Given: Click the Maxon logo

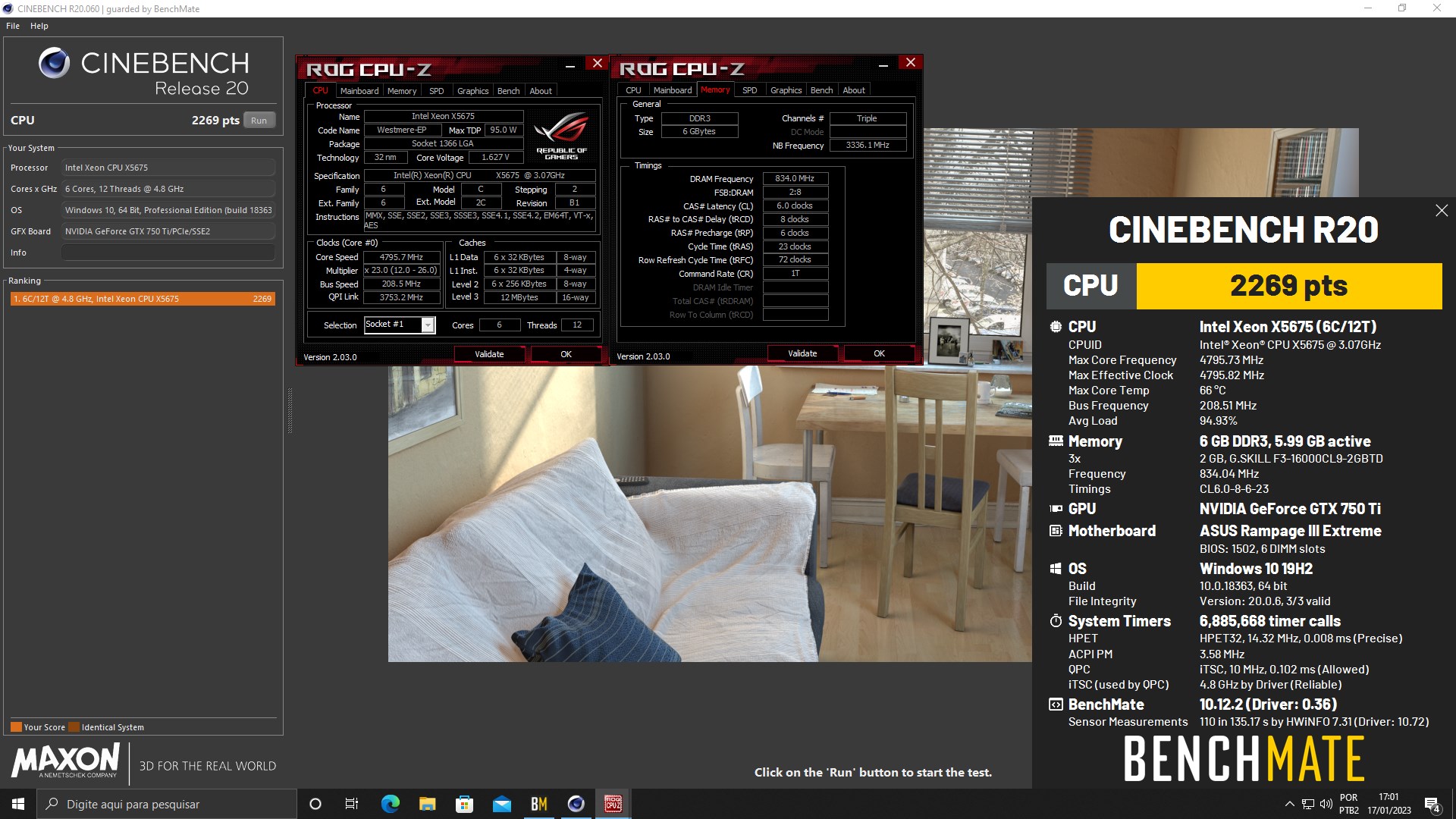Looking at the screenshot, I should coord(66,761).
